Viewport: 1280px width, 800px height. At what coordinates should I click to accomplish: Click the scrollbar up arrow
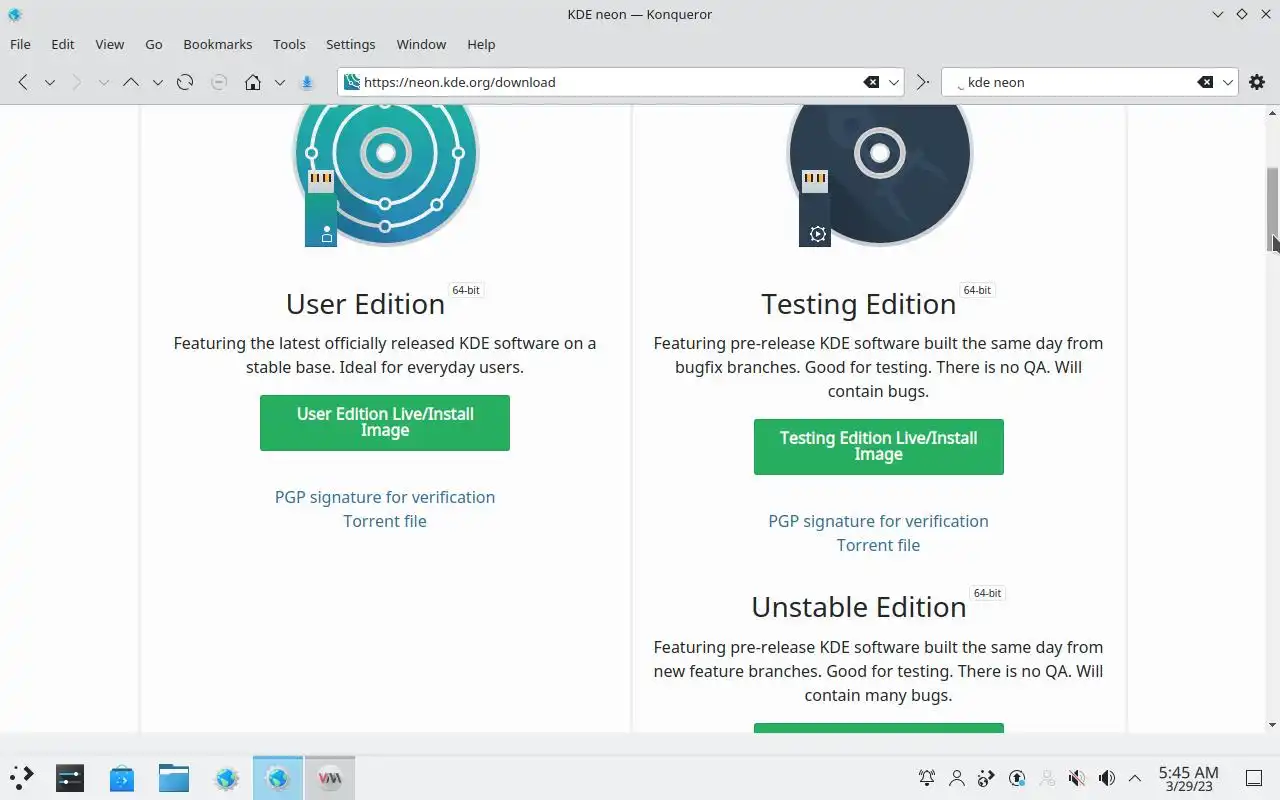click(1272, 113)
